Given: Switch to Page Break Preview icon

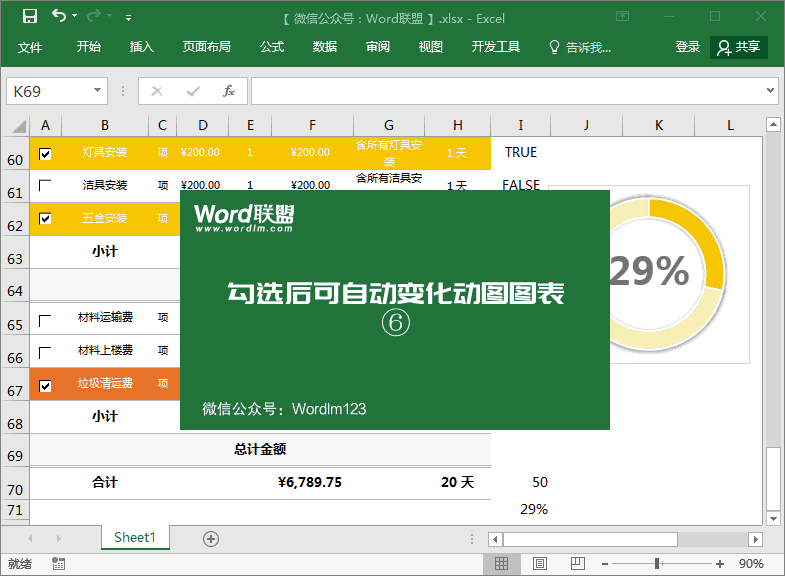Looking at the screenshot, I should click(x=577, y=564).
